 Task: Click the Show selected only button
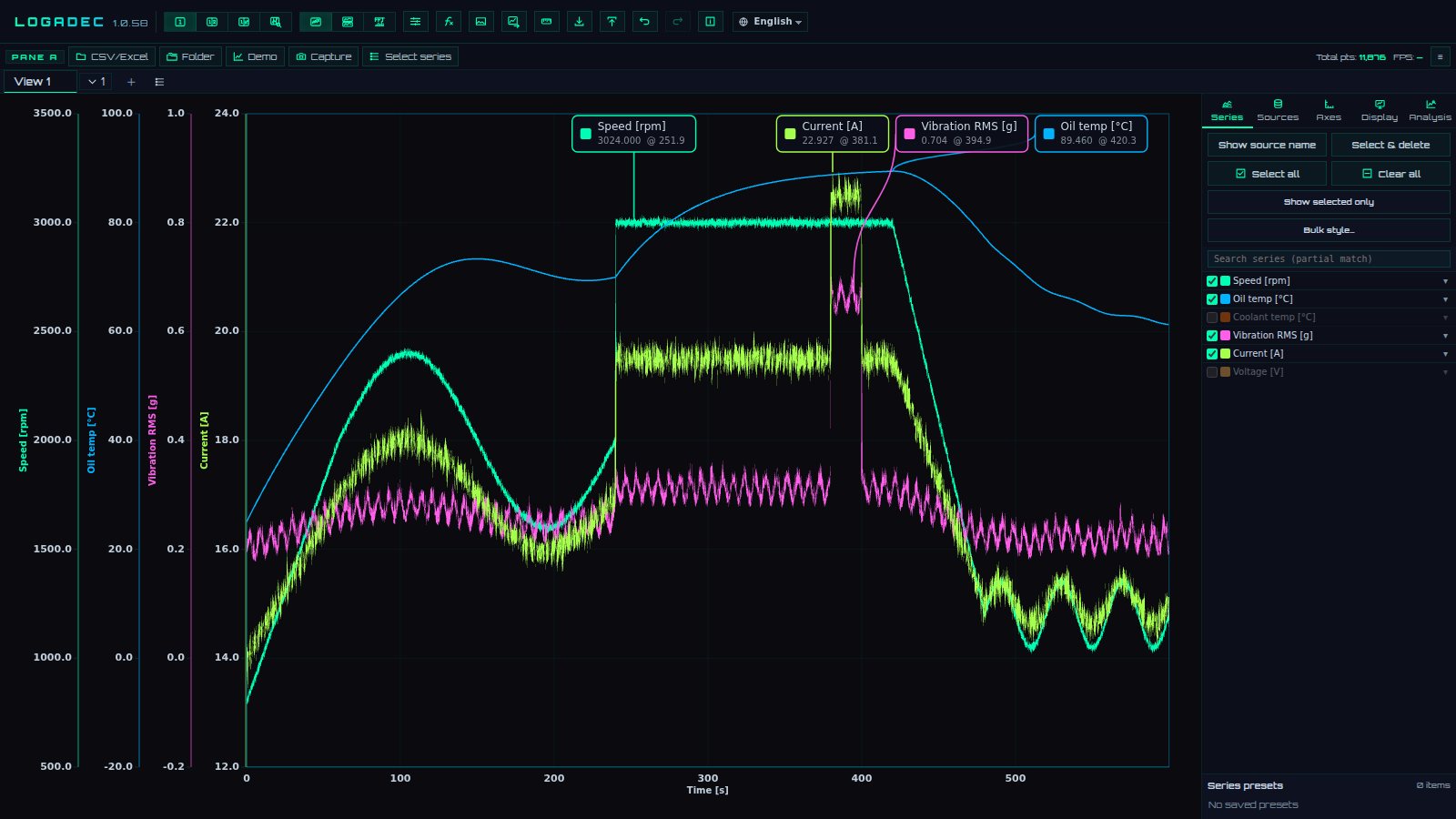click(1329, 202)
